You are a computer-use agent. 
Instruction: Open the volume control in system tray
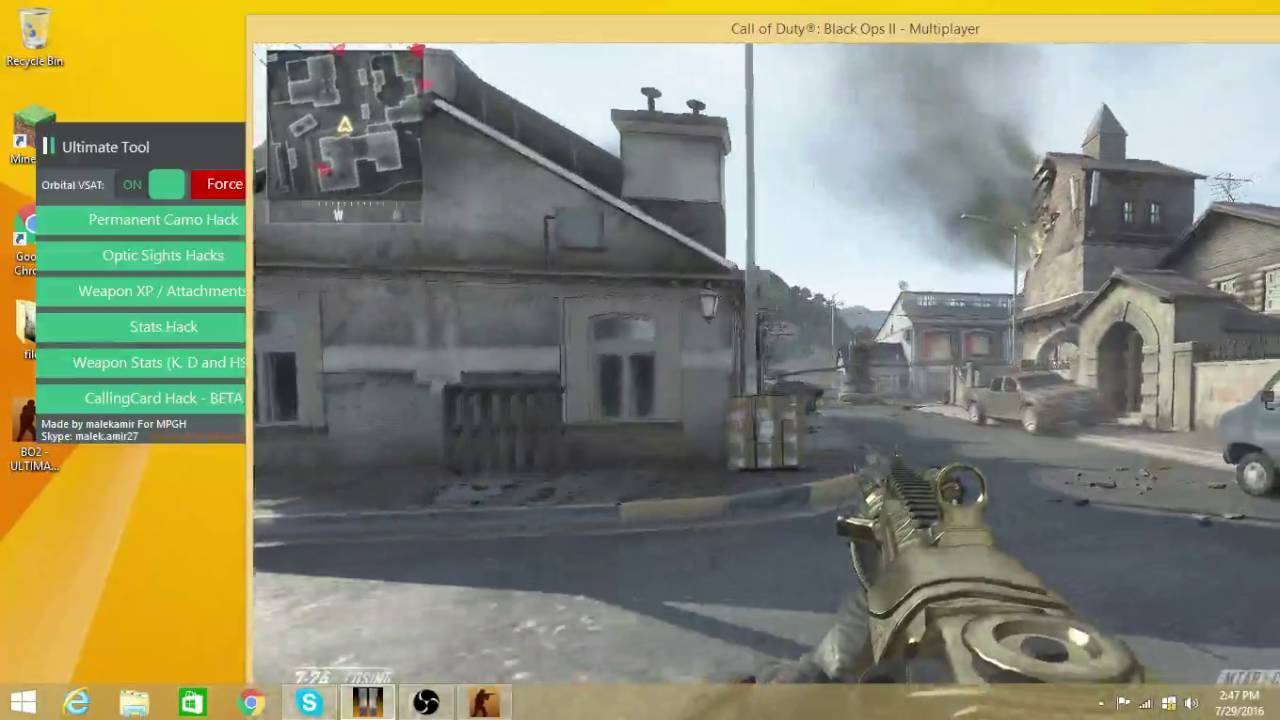(x=1191, y=703)
